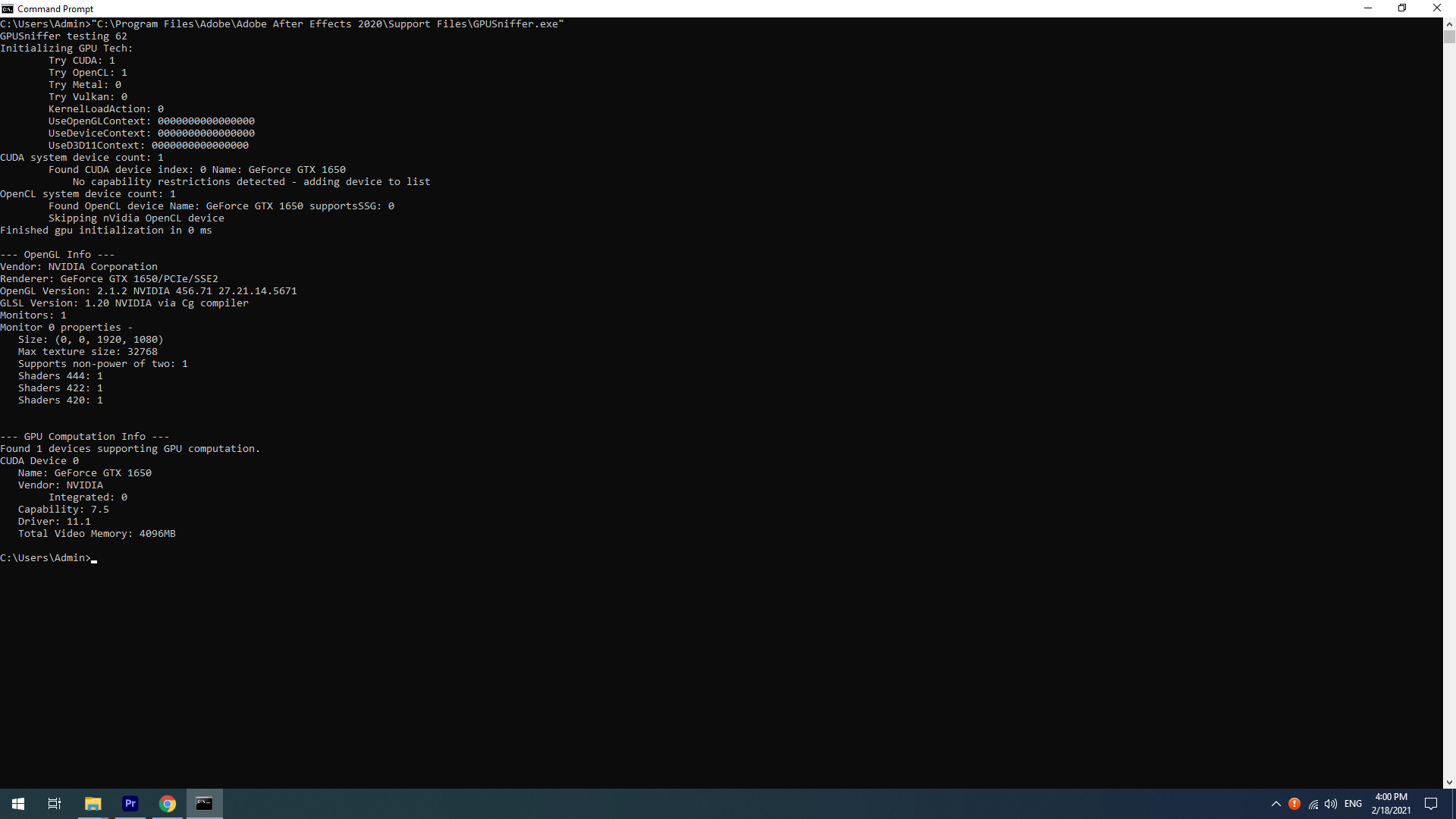The width and height of the screenshot is (1456, 819).
Task: Open the clock showing 4:00 PM
Action: click(x=1392, y=804)
